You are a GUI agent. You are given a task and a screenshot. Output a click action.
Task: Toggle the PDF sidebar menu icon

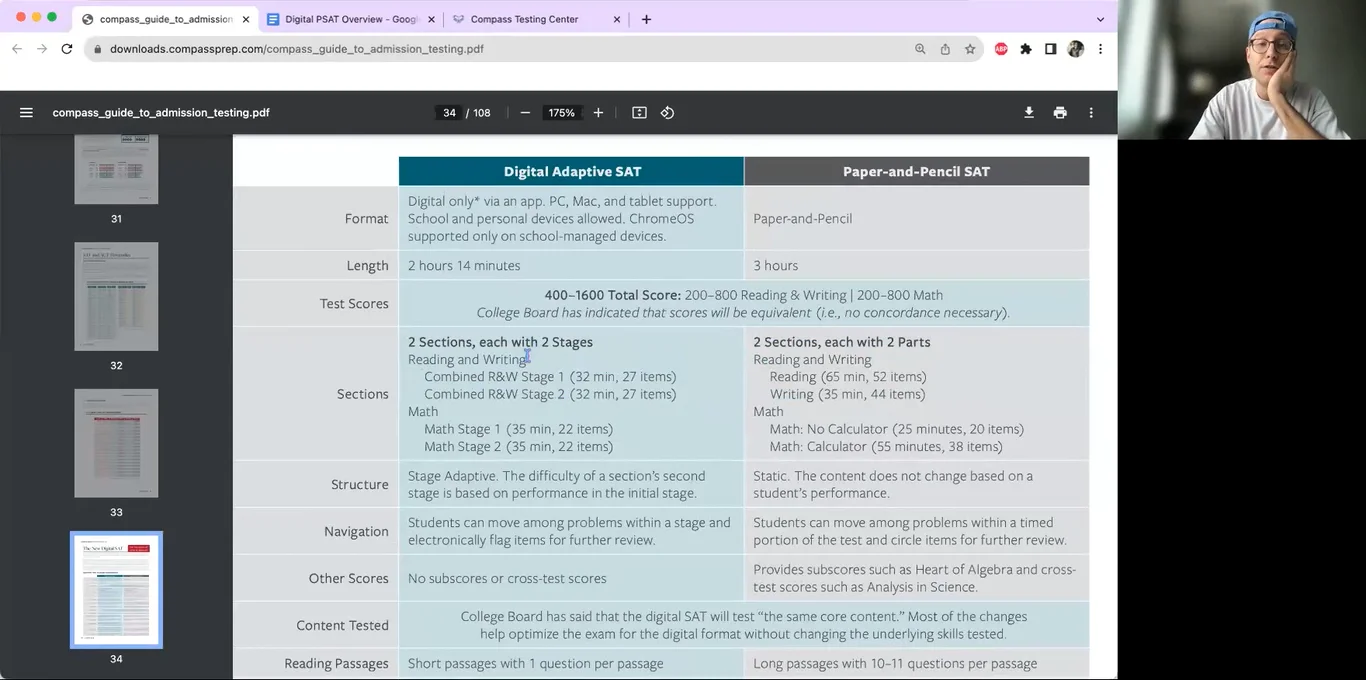click(x=26, y=113)
